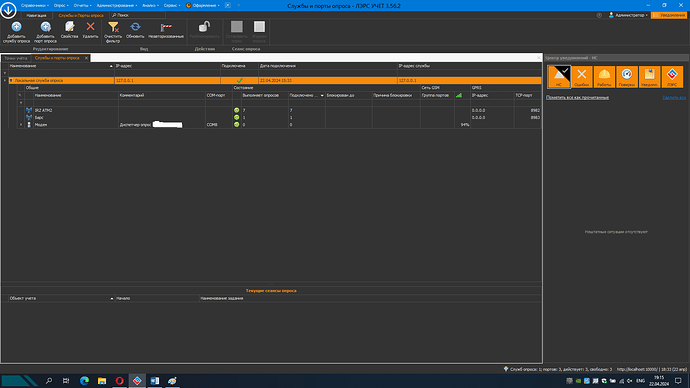
Task: Click the red Удалить icon
Action: tap(90, 27)
